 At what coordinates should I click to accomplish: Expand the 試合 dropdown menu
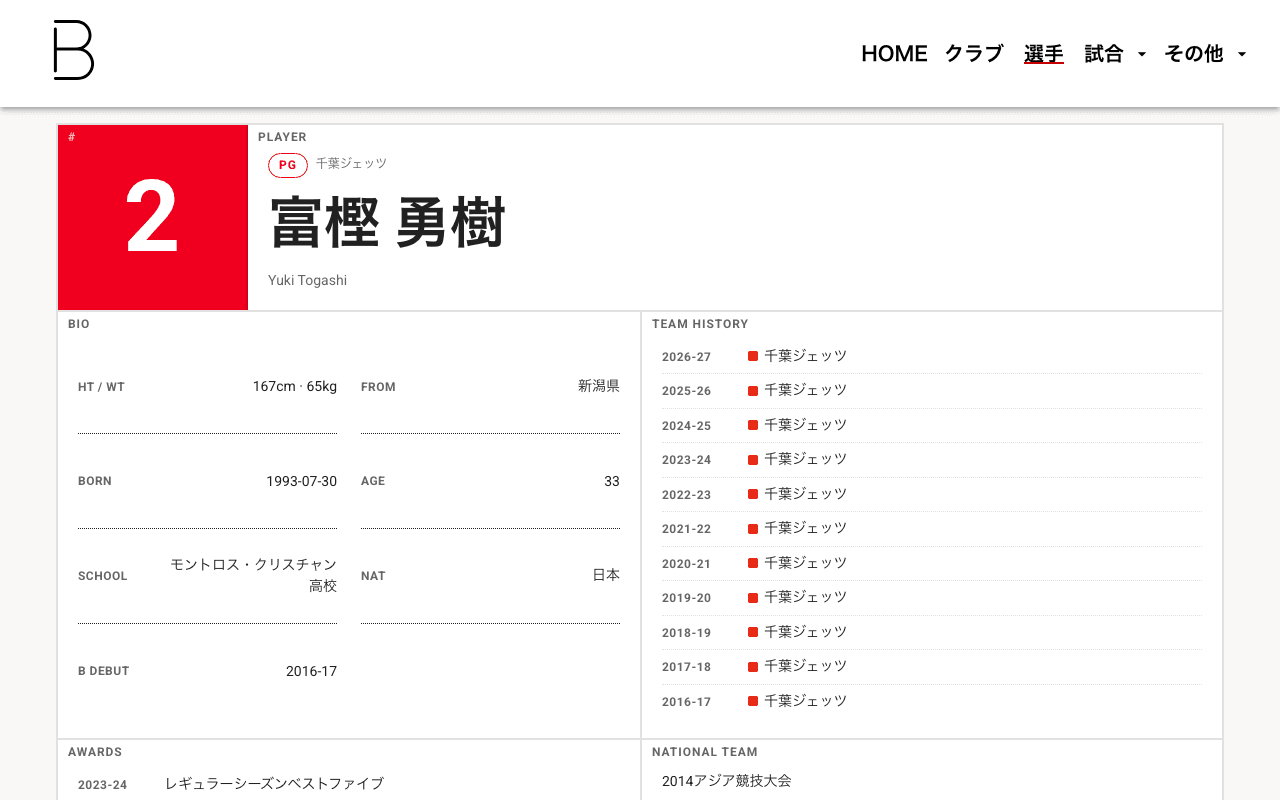1115,54
